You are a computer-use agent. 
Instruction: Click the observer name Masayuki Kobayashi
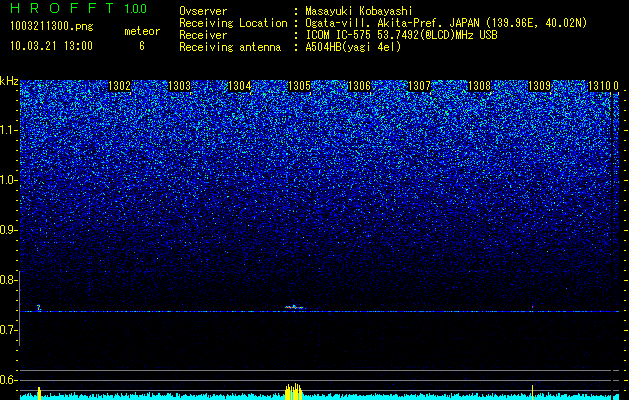point(359,11)
